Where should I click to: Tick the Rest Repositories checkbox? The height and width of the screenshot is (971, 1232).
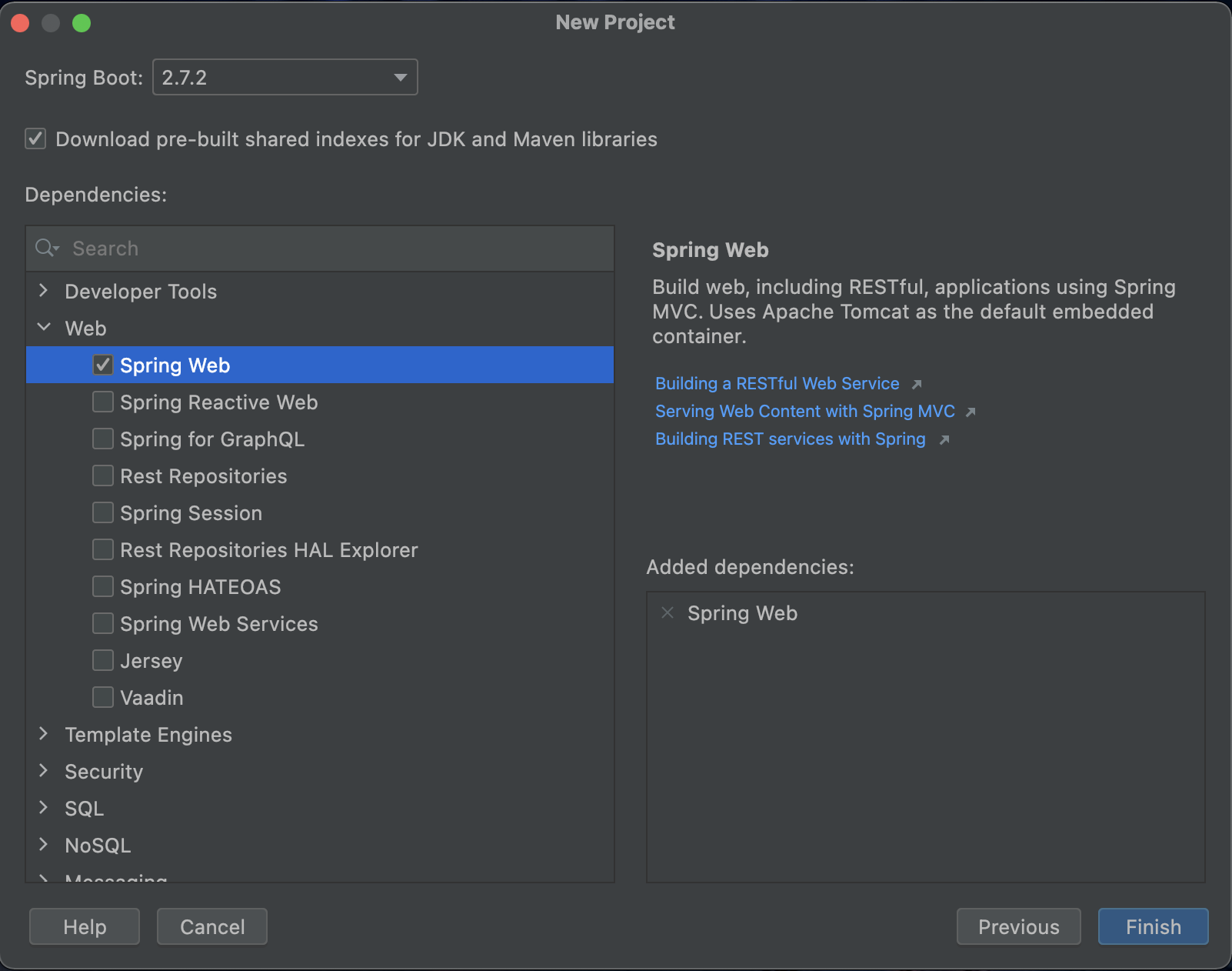103,475
